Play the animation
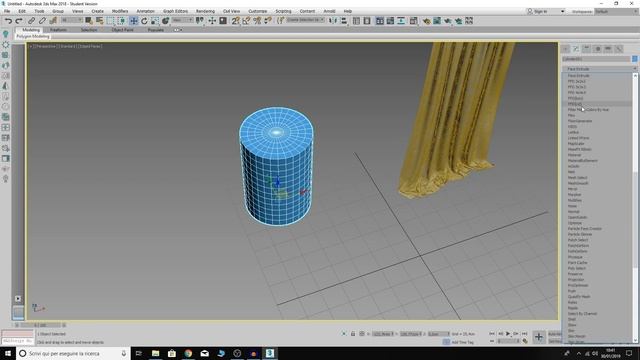The height and width of the screenshot is (360, 640). [x=508, y=333]
